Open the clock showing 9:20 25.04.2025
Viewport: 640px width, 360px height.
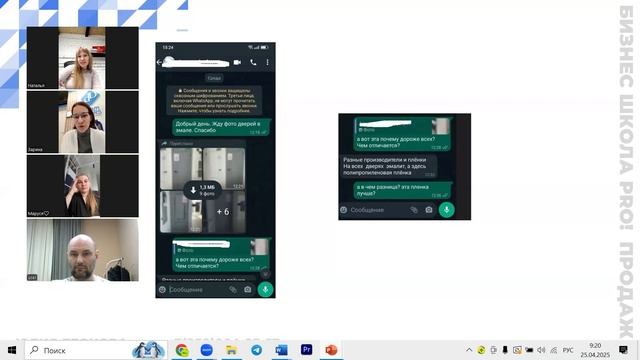coord(595,350)
